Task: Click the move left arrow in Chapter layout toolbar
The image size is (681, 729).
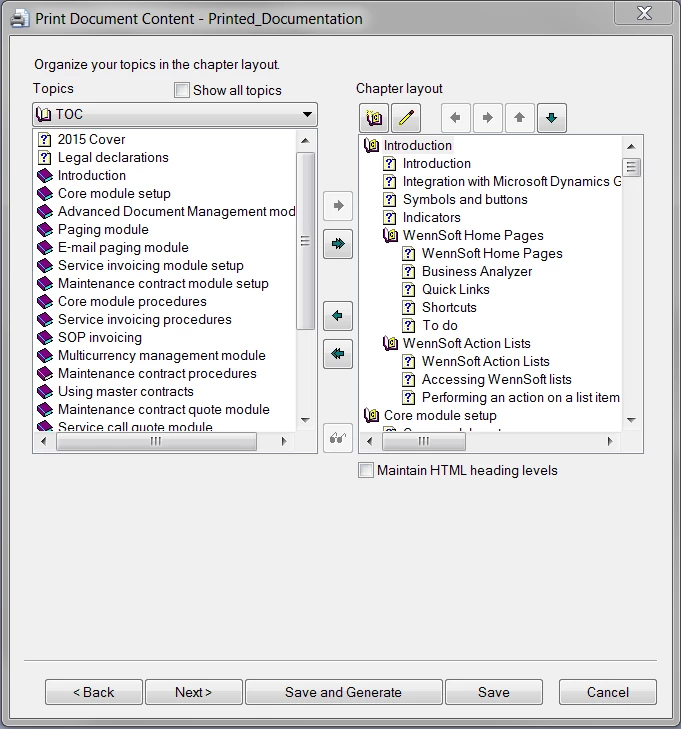Action: pyautogui.click(x=456, y=118)
